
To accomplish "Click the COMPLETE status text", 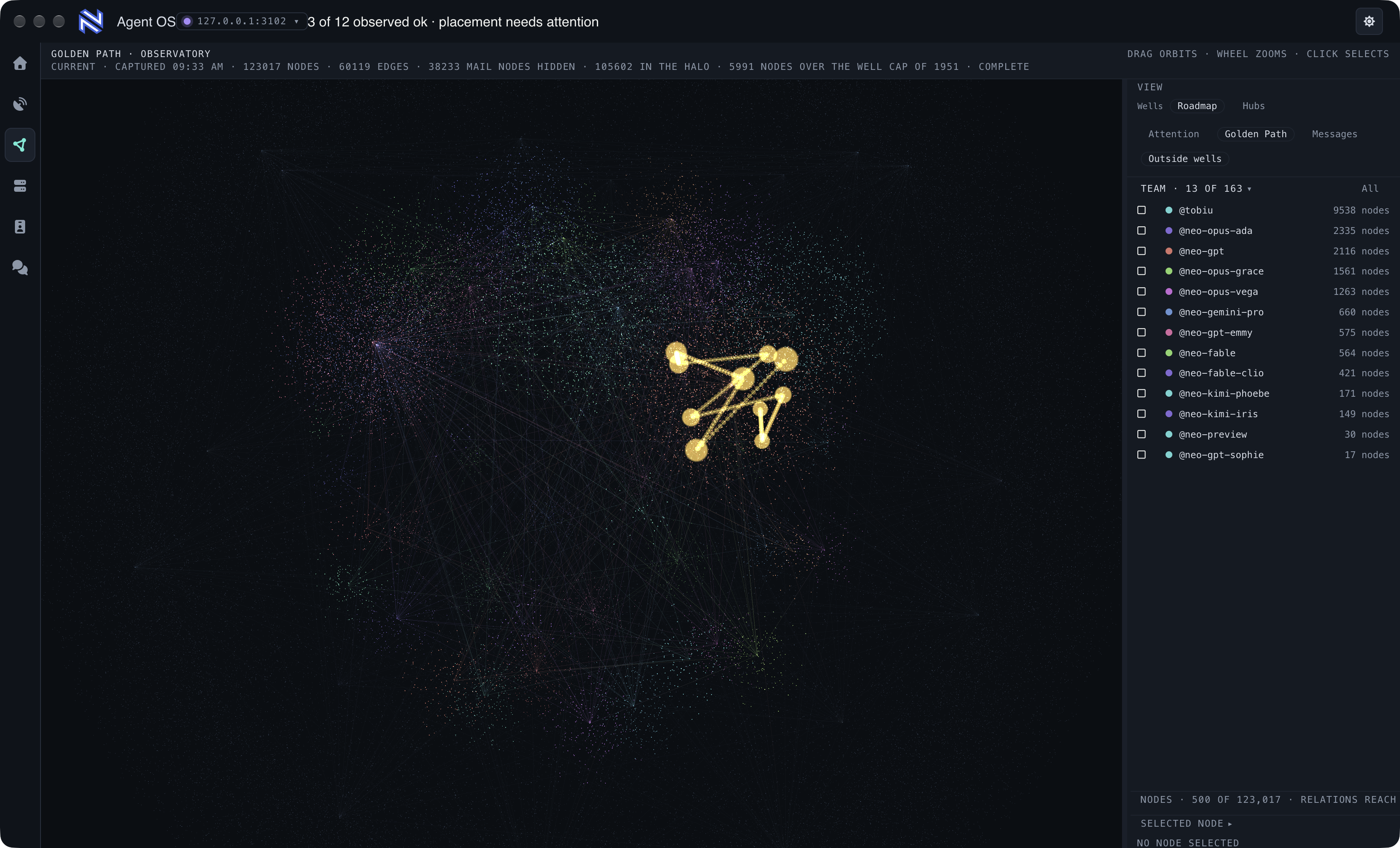I will [1004, 66].
